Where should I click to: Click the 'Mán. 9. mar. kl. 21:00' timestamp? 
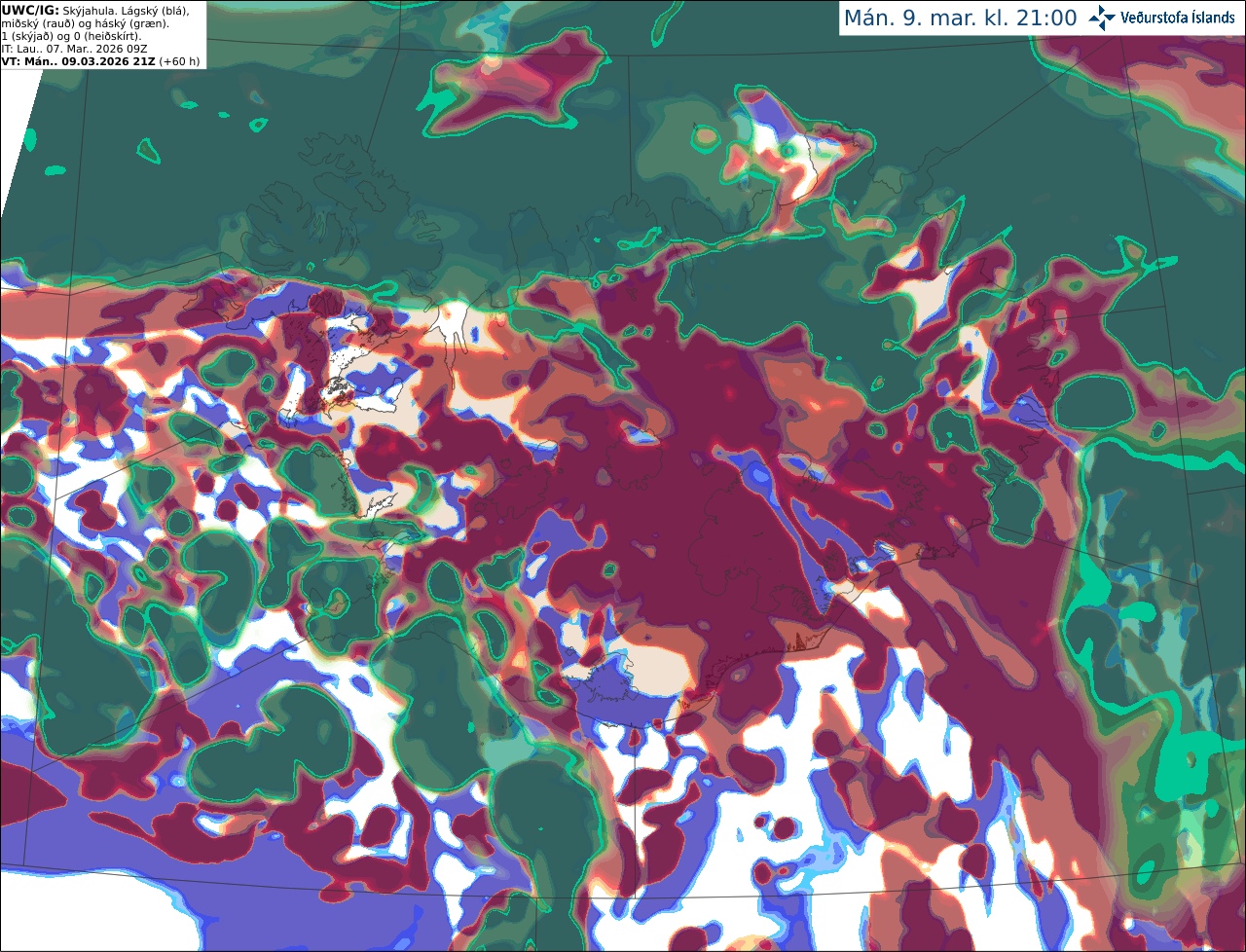click(x=960, y=18)
